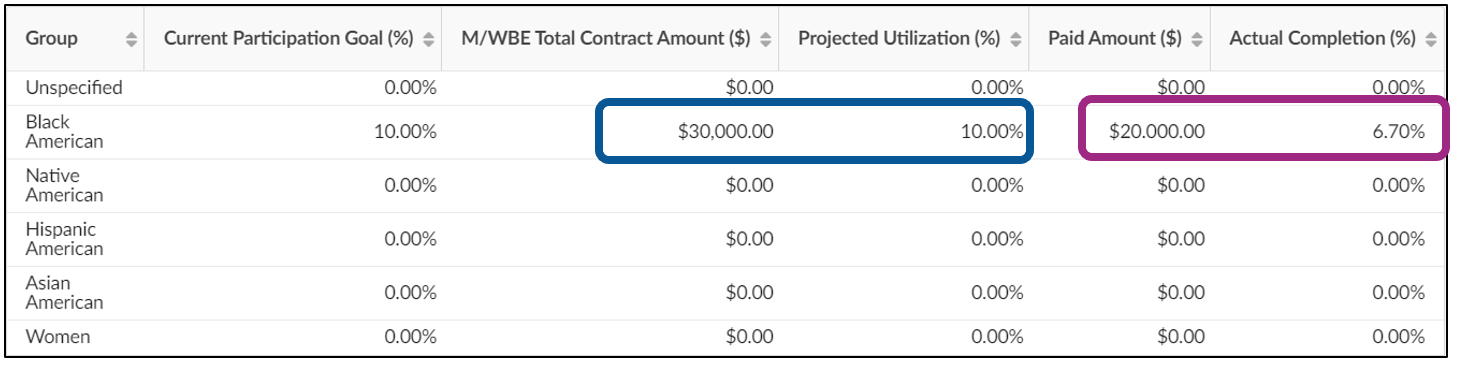The width and height of the screenshot is (1459, 369).
Task: Sort using Paid Amount ($) arrows
Action: [x=1198, y=40]
